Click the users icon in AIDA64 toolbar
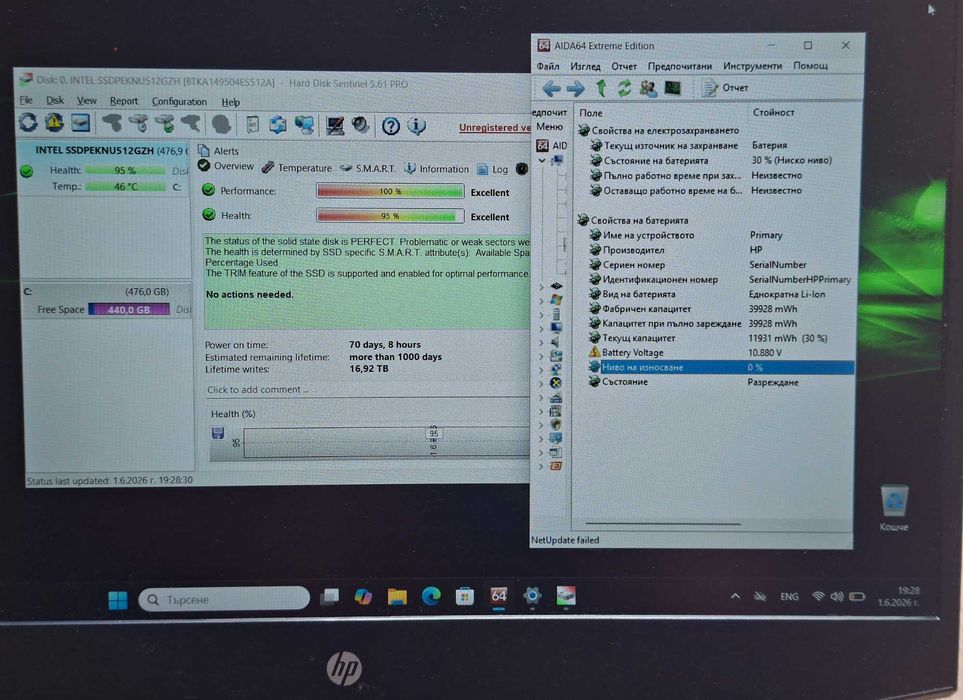963x700 pixels. click(648, 88)
